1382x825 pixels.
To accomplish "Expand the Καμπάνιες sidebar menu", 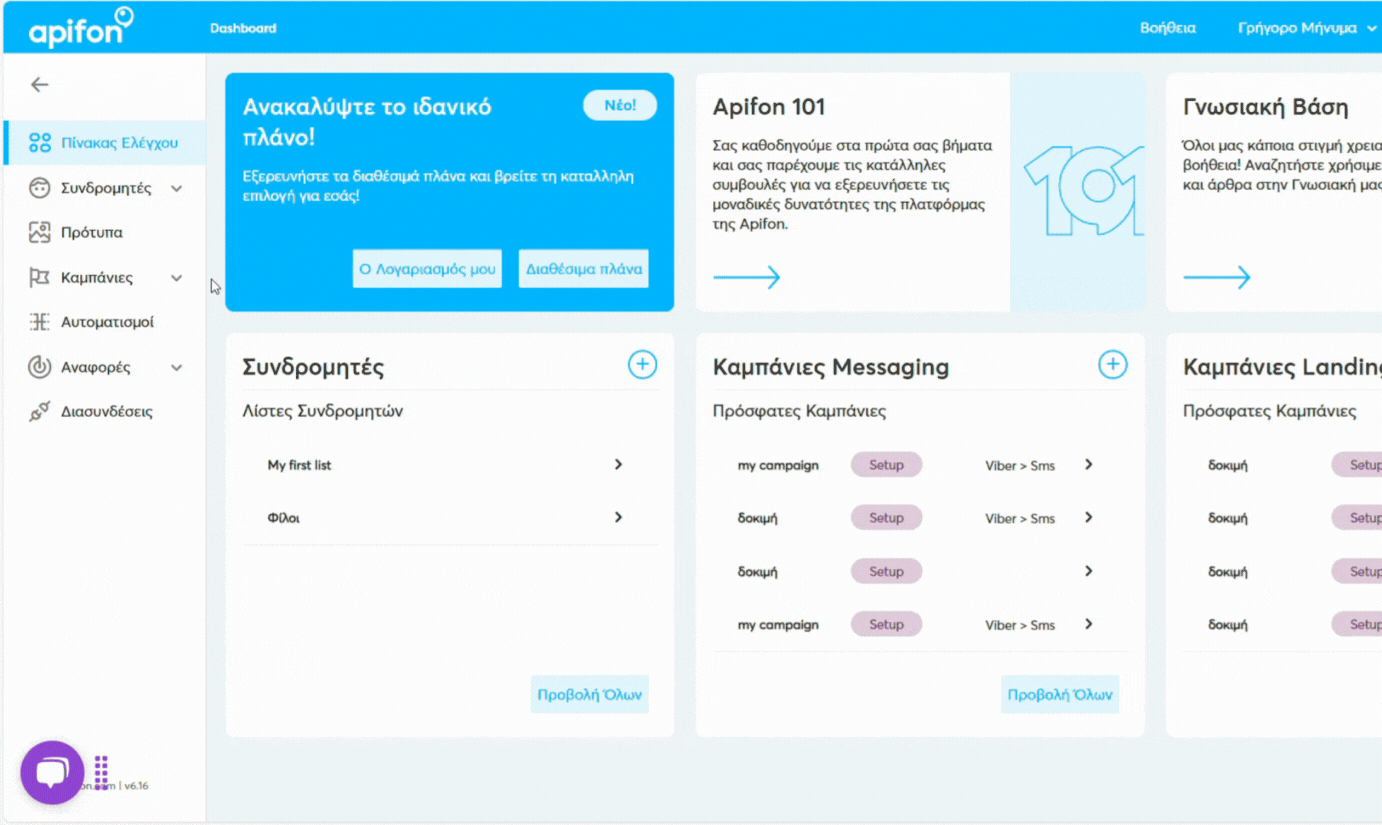I will tap(176, 277).
